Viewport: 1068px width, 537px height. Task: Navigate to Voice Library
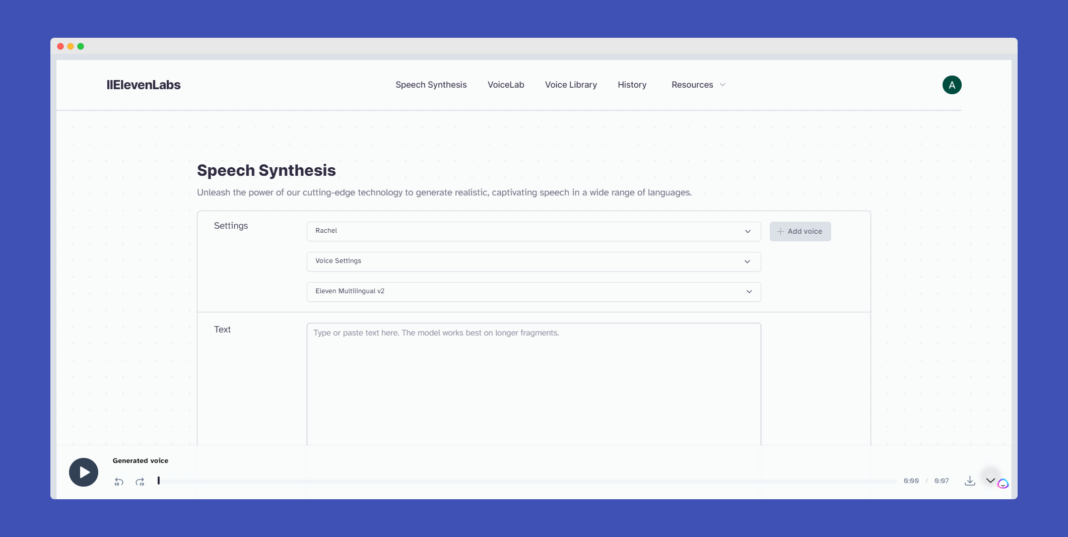tap(571, 85)
